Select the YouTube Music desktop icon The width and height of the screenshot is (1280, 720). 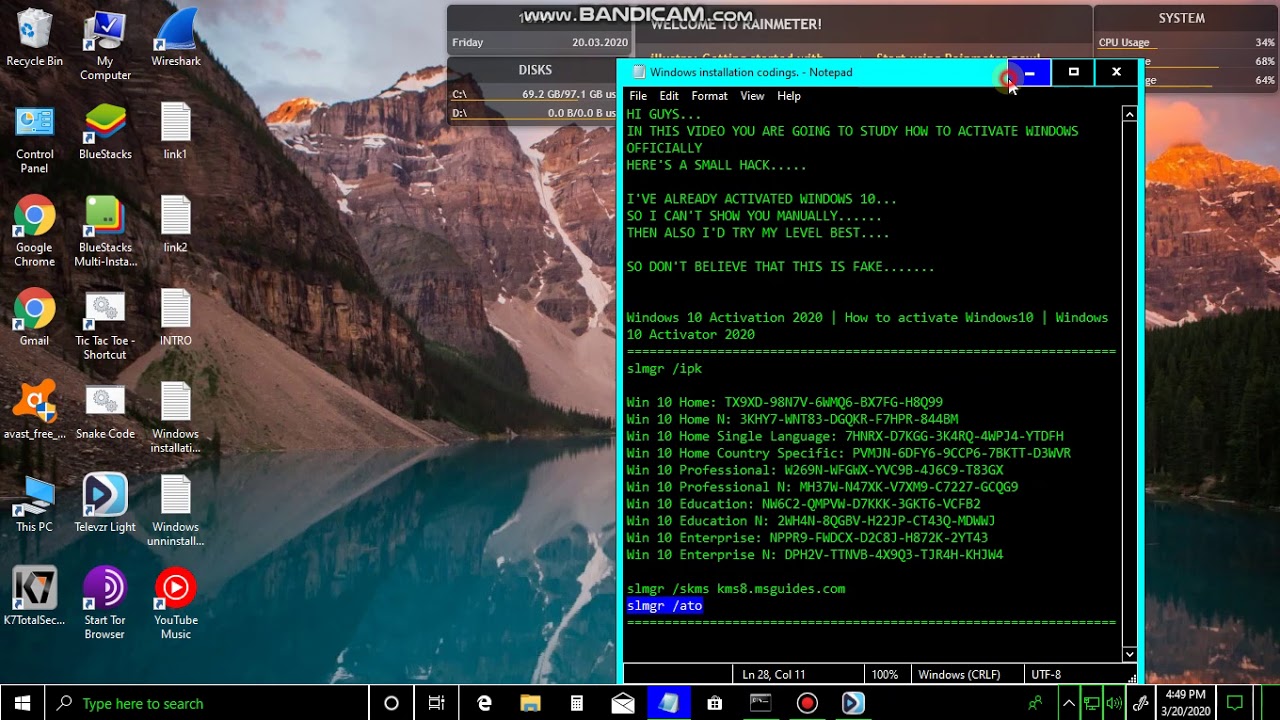pyautogui.click(x=175, y=604)
